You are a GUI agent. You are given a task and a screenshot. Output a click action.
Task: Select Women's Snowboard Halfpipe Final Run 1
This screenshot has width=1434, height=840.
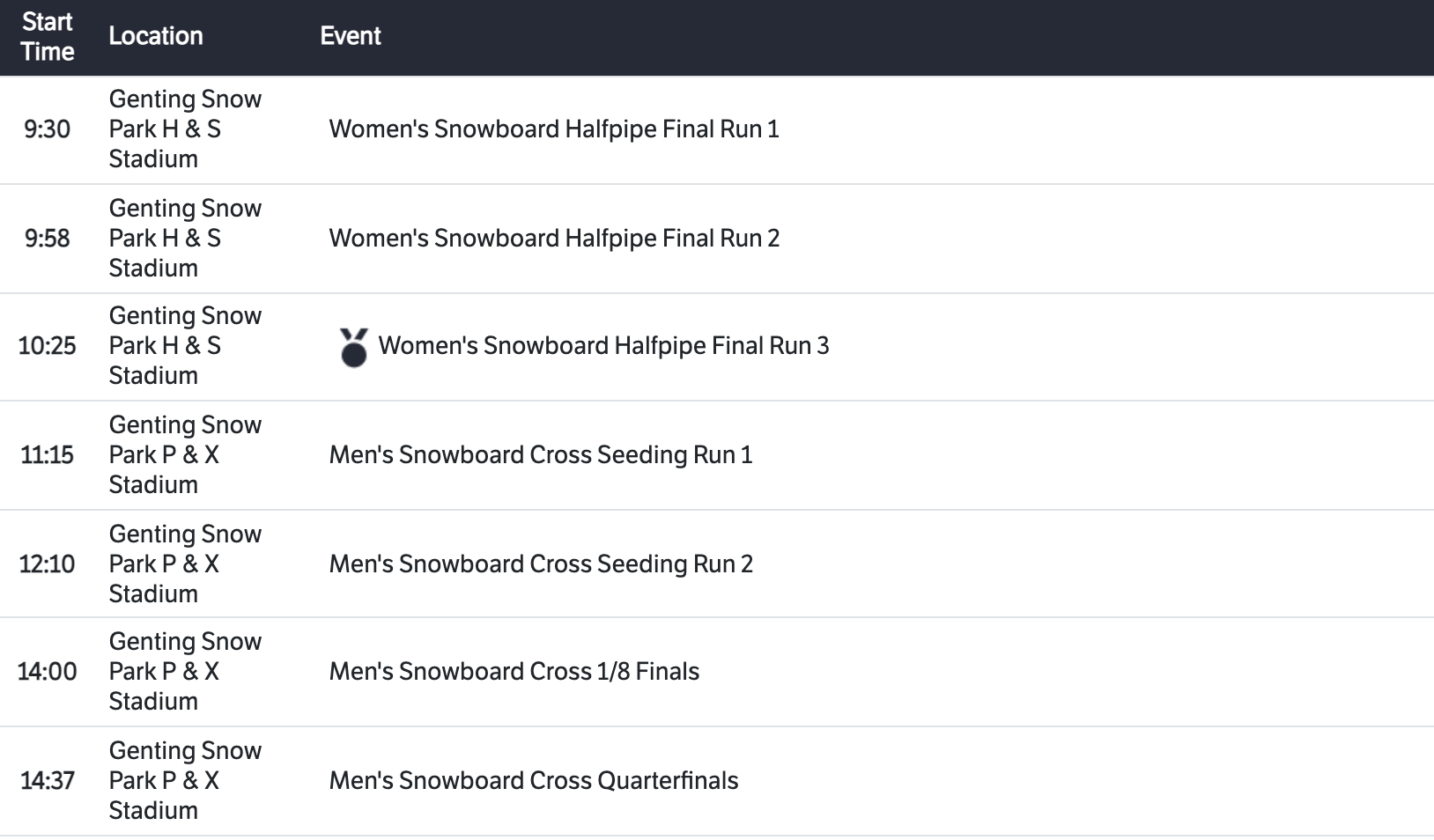click(x=553, y=129)
